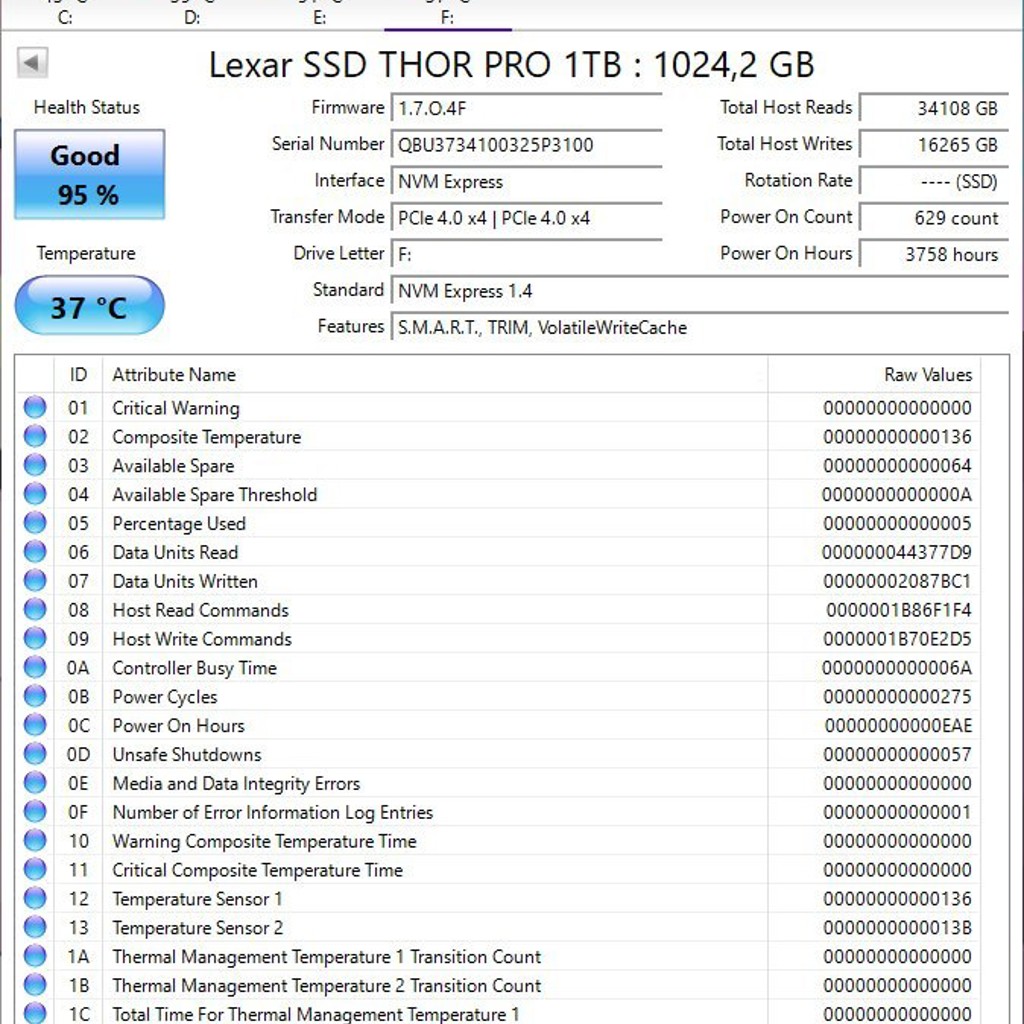Click raw value 0000002087BC1
1024x1024 pixels.
[x=897, y=581]
